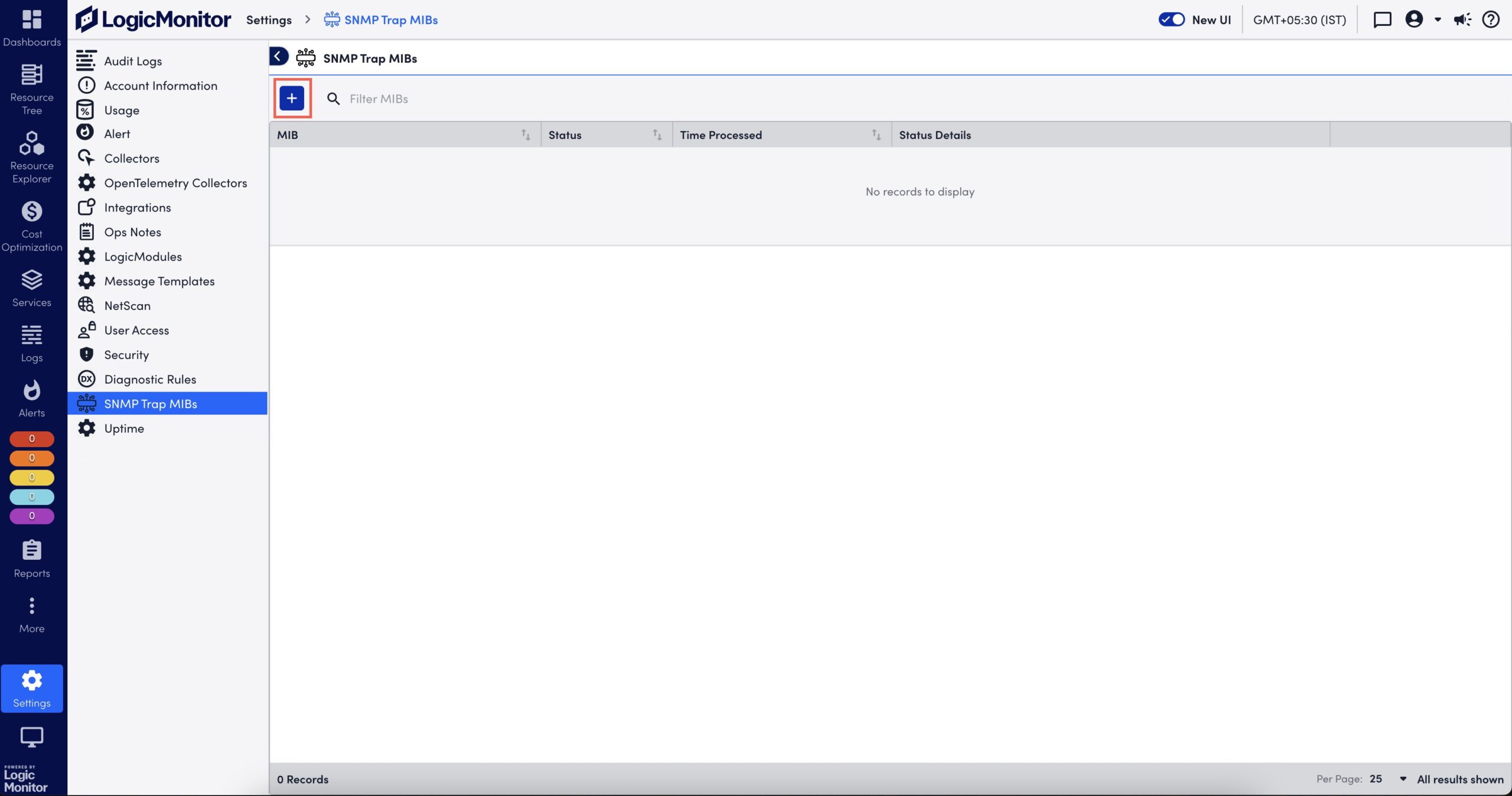Open Account Information settings item
This screenshot has height=796, width=1512.
click(x=168, y=86)
